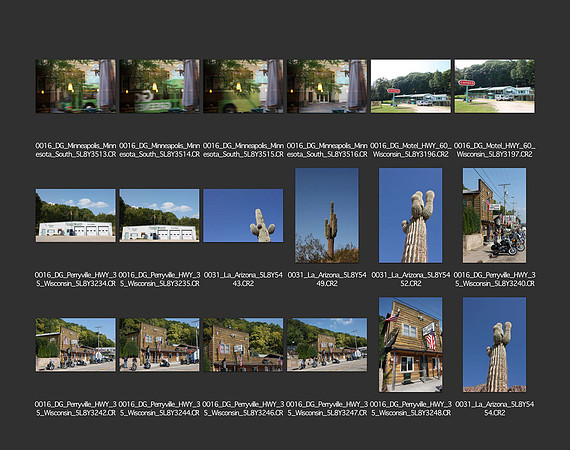Select the Motel HWY 60 5L8Y3196 thumbnail

click(411, 87)
